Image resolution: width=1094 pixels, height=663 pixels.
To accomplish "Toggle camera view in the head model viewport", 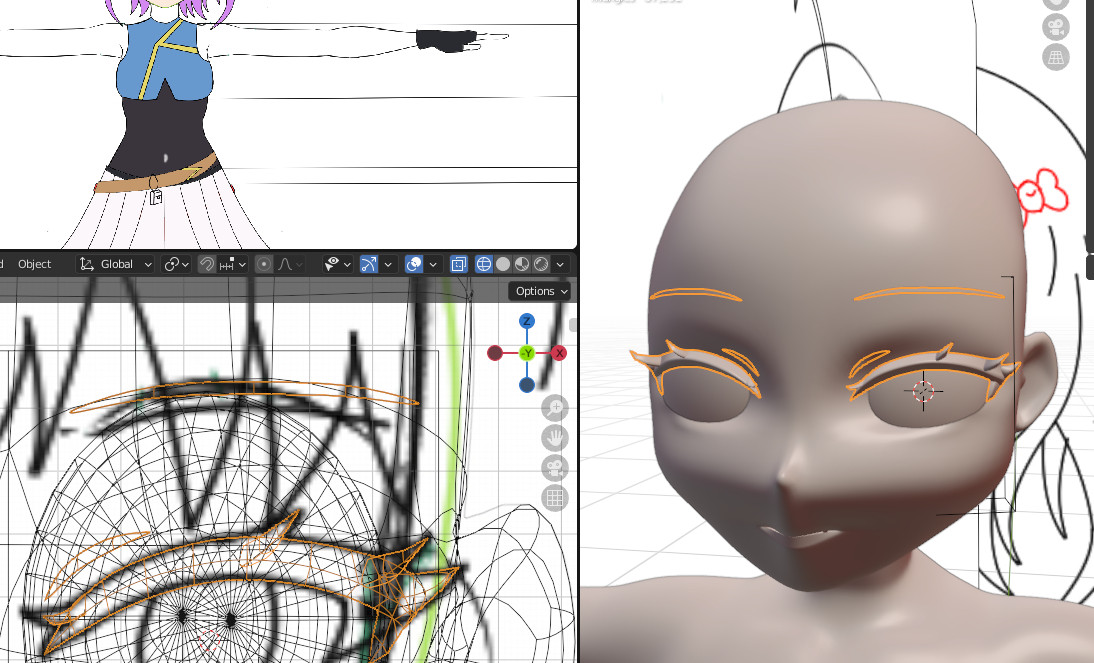I will pyautogui.click(x=1056, y=27).
